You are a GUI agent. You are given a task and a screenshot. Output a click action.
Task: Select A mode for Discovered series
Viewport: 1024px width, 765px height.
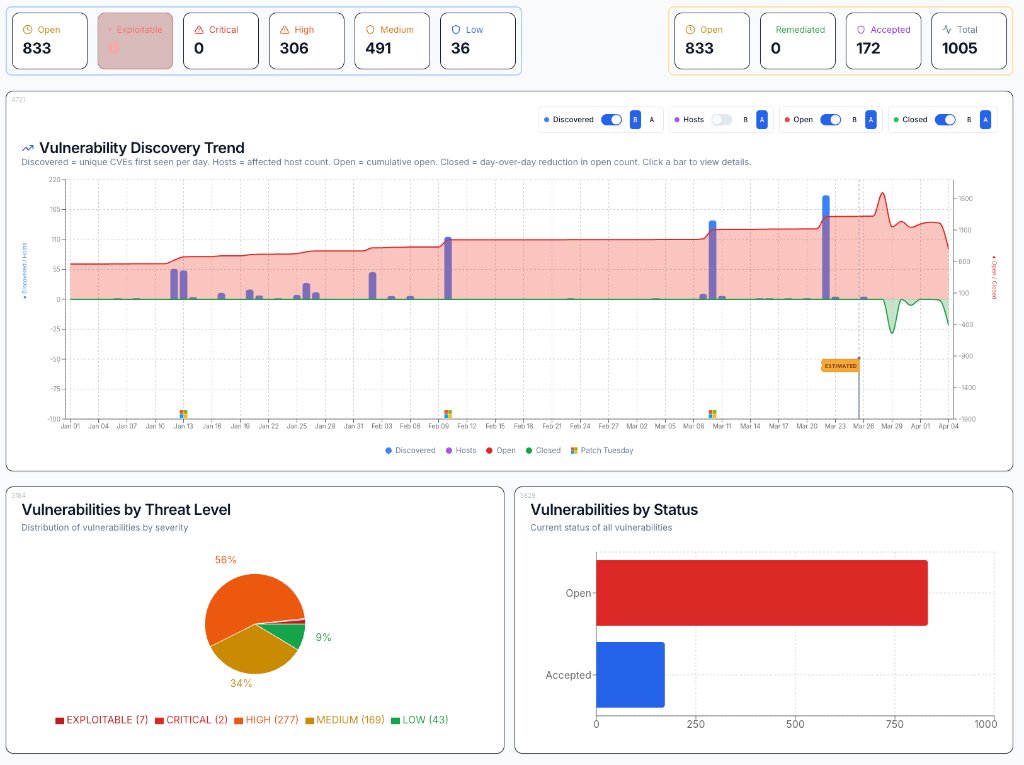tap(652, 120)
